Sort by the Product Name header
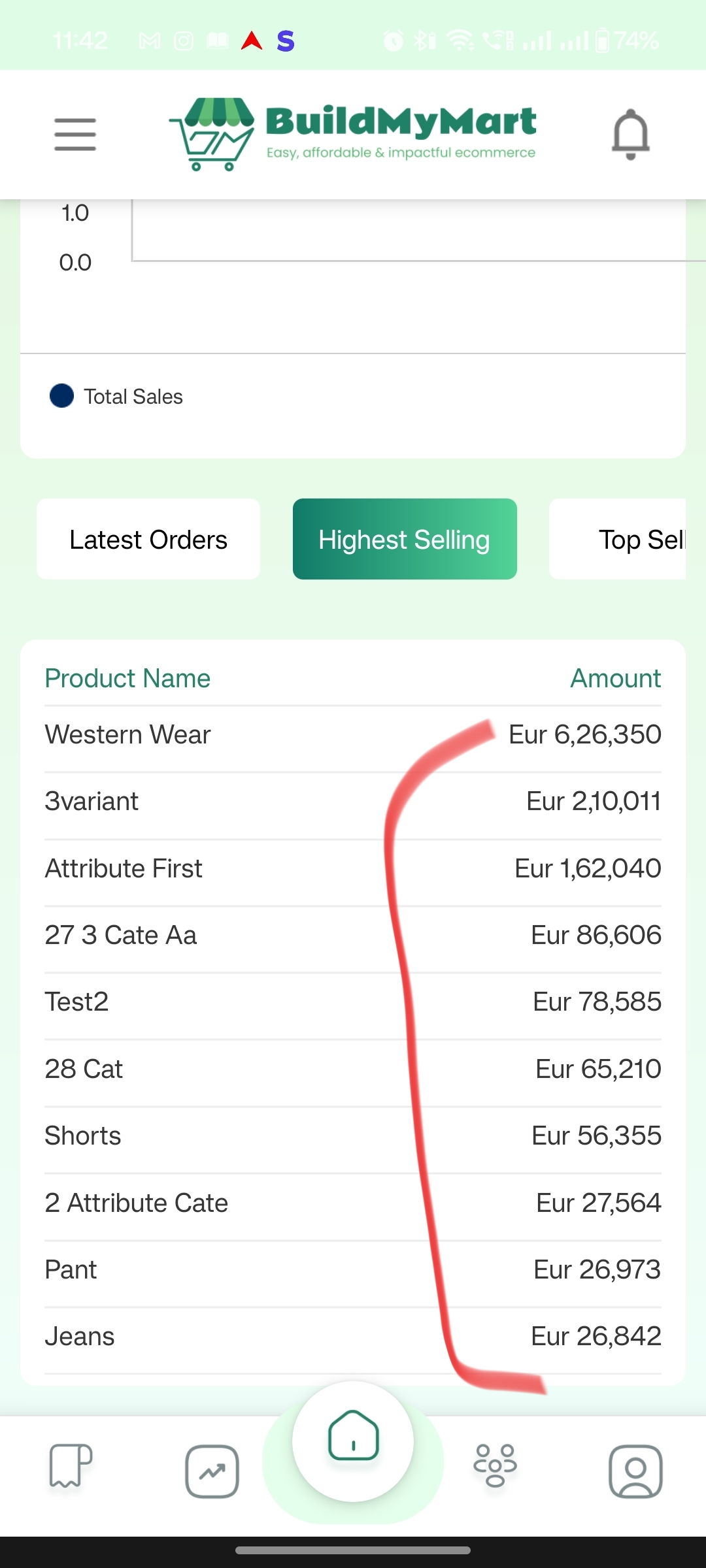706x1568 pixels. point(127,678)
